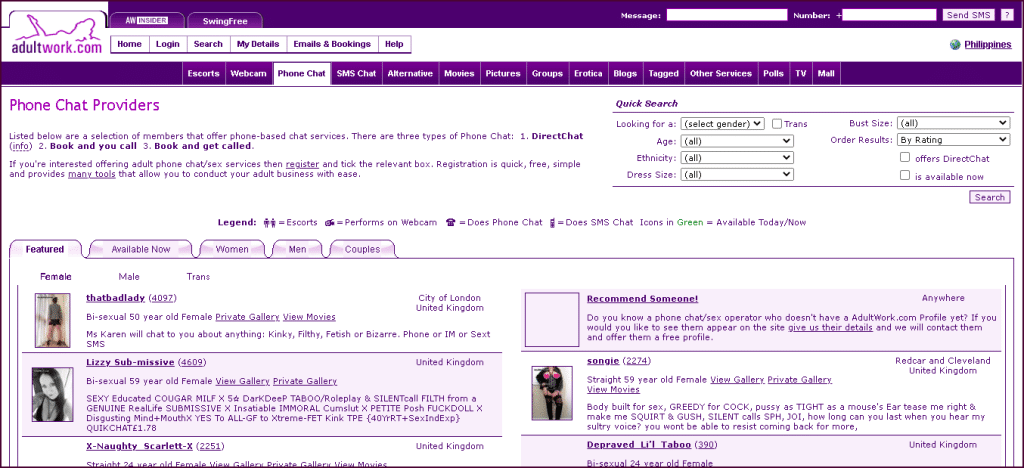Image resolution: width=1024 pixels, height=468 pixels.
Task: Switch to the Escorts section
Action: (x=203, y=74)
